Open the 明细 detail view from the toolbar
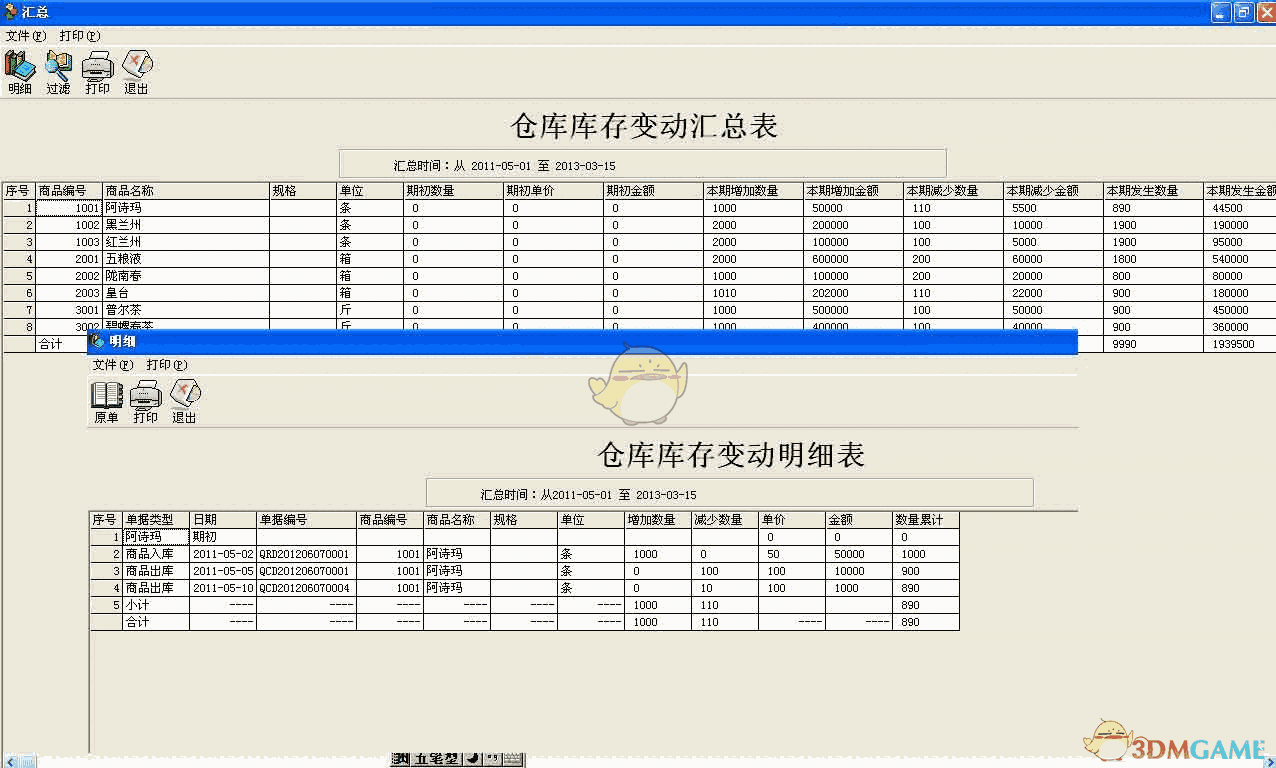 point(19,70)
